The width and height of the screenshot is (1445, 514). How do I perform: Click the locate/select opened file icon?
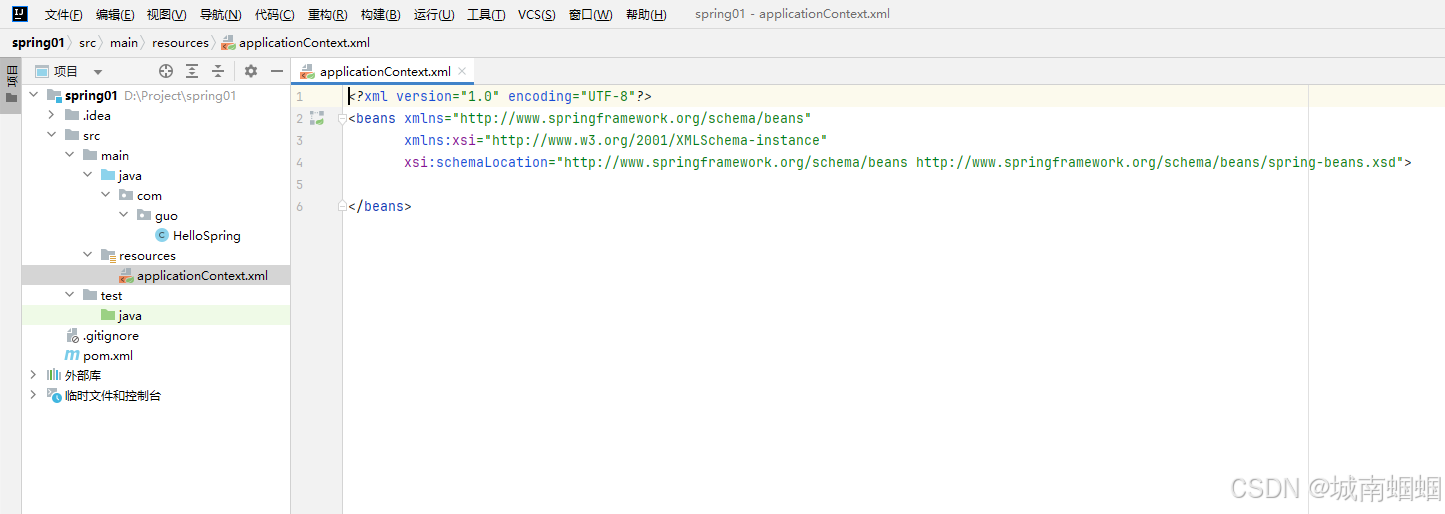pyautogui.click(x=166, y=71)
